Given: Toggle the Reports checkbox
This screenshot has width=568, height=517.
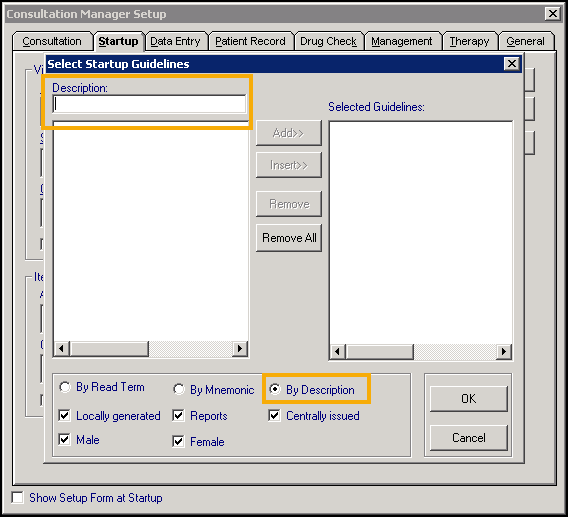Looking at the screenshot, I should click(178, 416).
